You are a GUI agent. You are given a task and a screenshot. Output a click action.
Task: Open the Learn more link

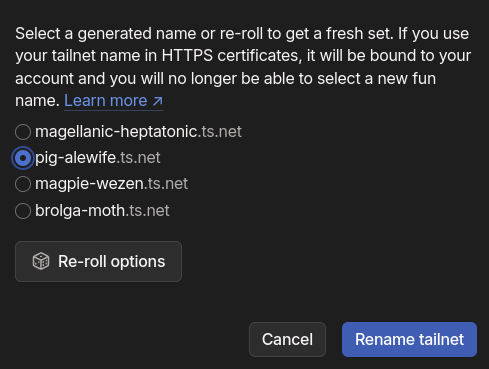(x=114, y=101)
